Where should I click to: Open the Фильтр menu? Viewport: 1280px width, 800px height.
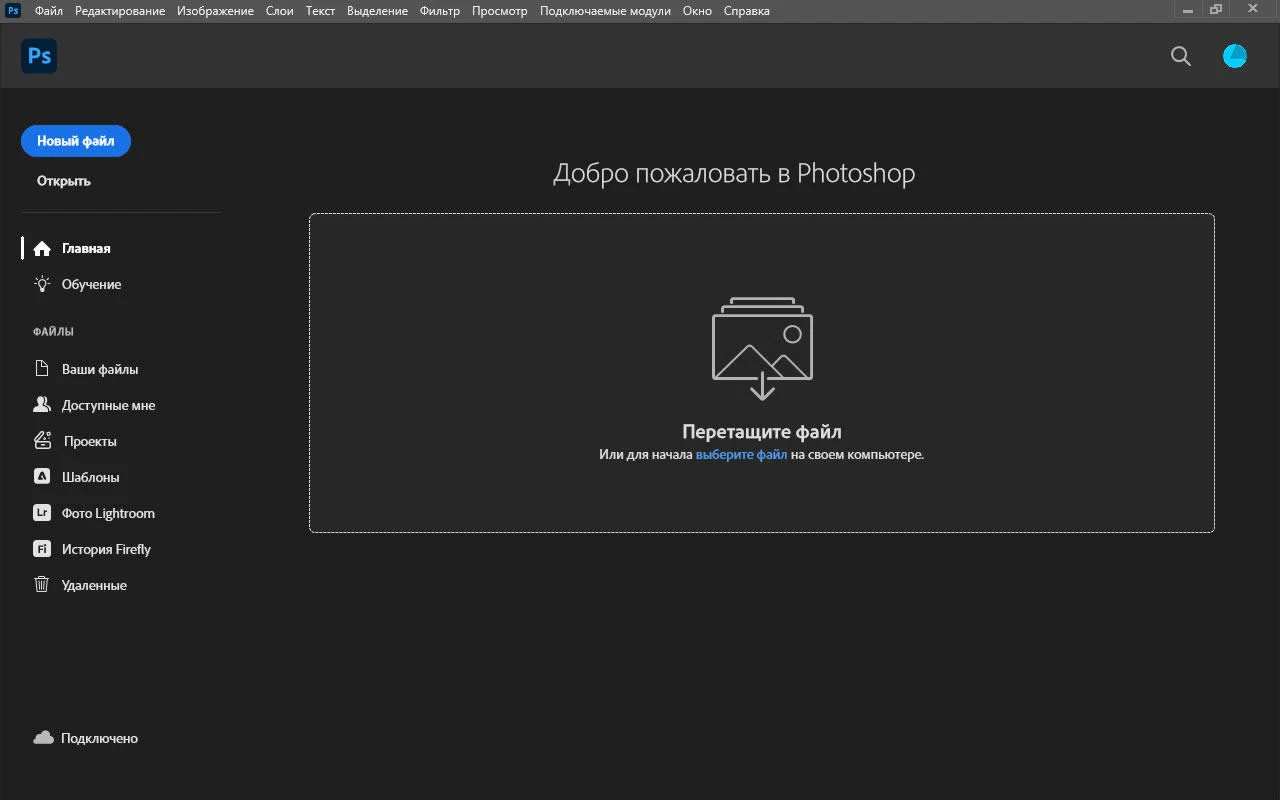coord(440,11)
